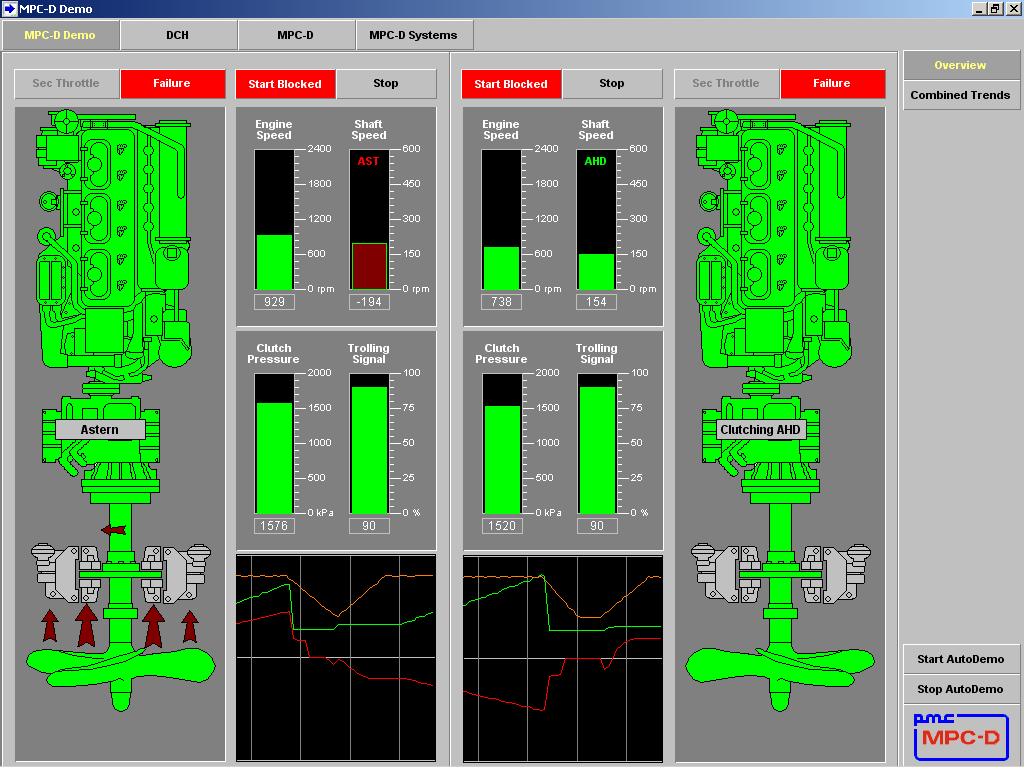
Task: Open the MPC-D tab
Action: click(x=295, y=35)
